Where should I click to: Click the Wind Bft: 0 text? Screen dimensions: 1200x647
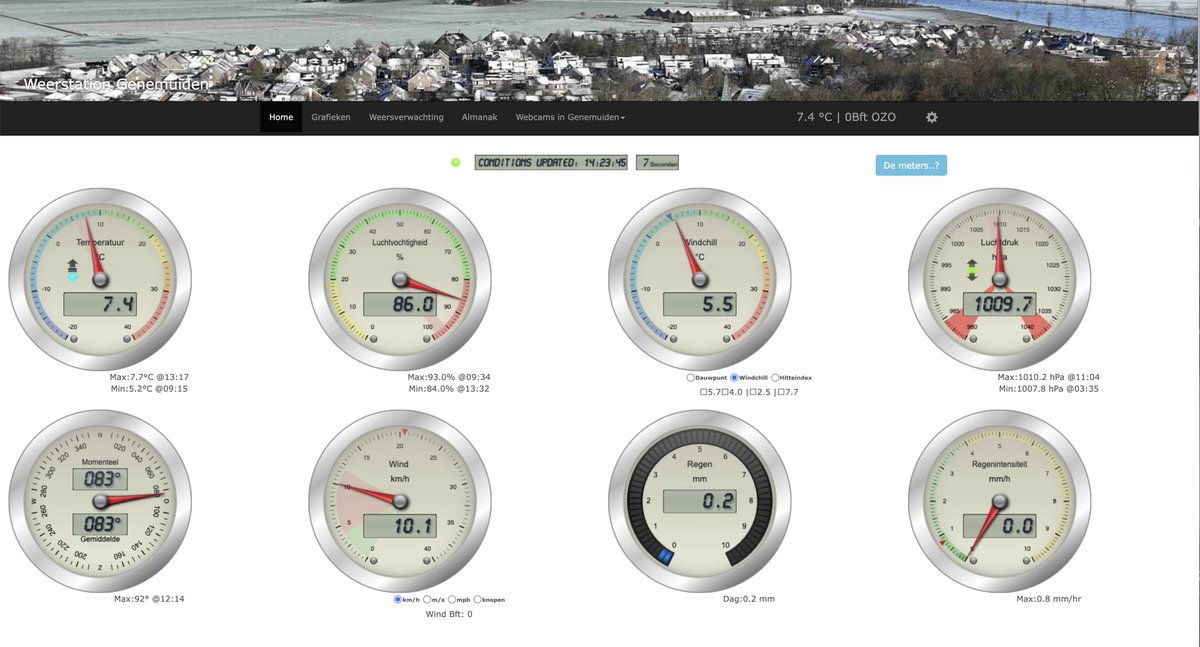point(449,614)
